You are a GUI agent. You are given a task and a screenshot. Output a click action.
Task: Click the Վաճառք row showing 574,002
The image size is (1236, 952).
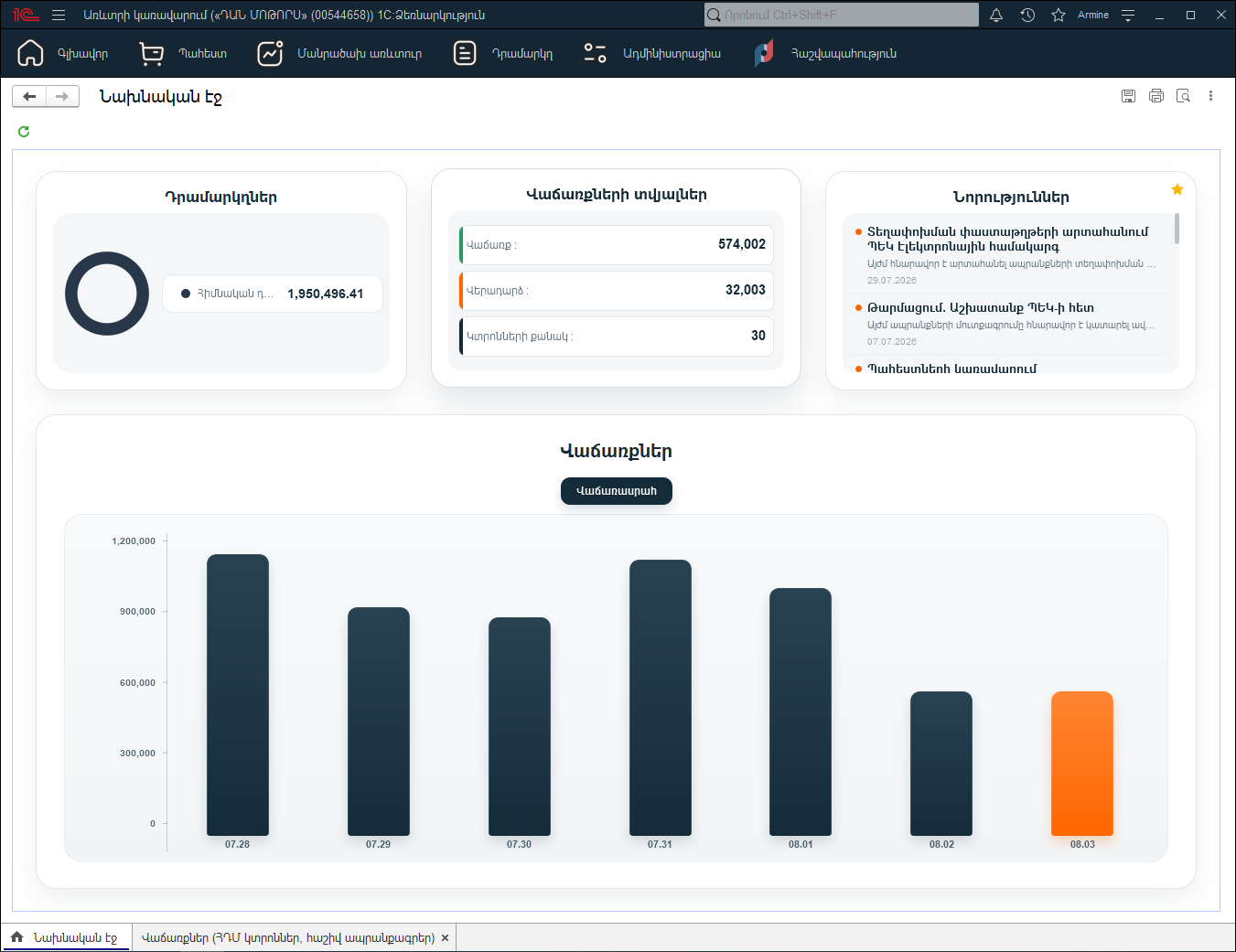click(x=617, y=245)
